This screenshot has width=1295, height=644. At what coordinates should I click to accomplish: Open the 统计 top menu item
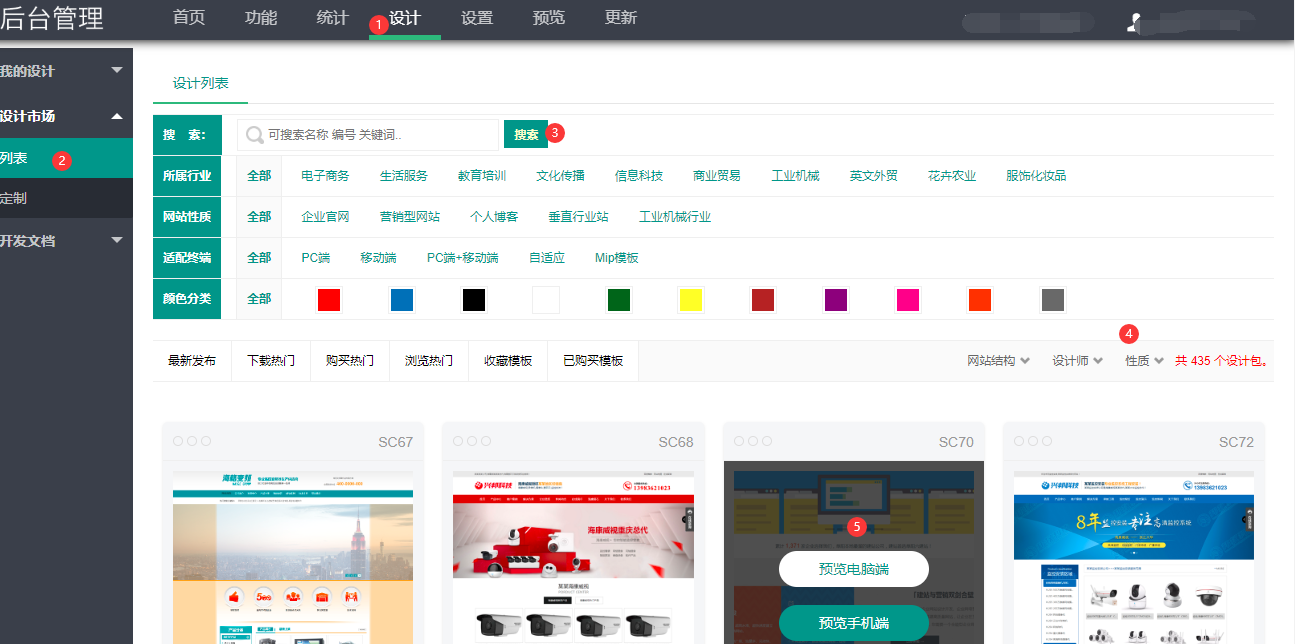coord(332,18)
